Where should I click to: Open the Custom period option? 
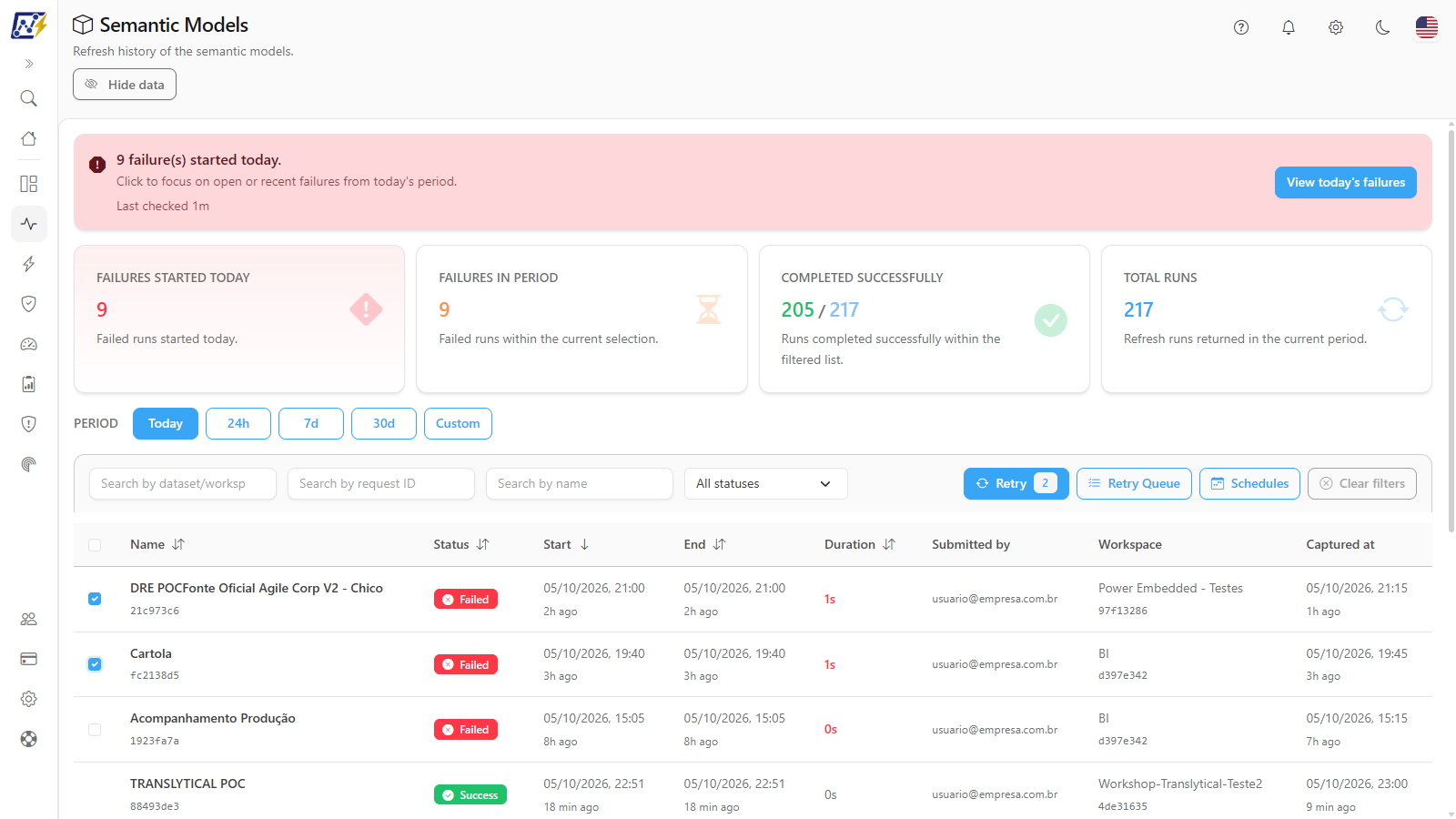[x=458, y=423]
